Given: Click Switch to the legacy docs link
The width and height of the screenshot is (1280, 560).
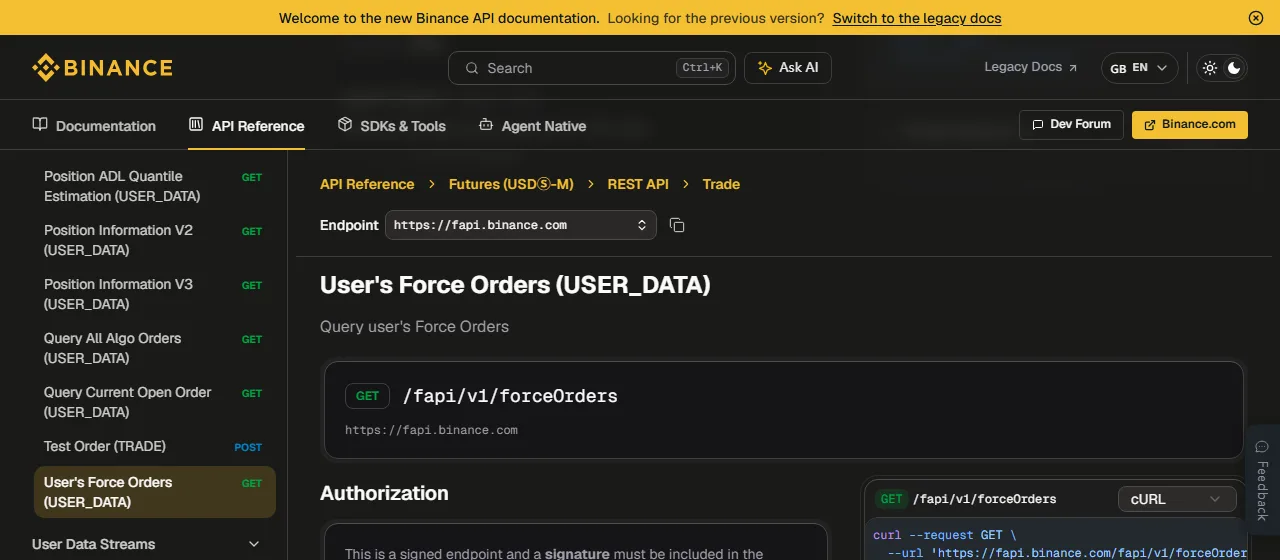Looking at the screenshot, I should [x=917, y=18].
